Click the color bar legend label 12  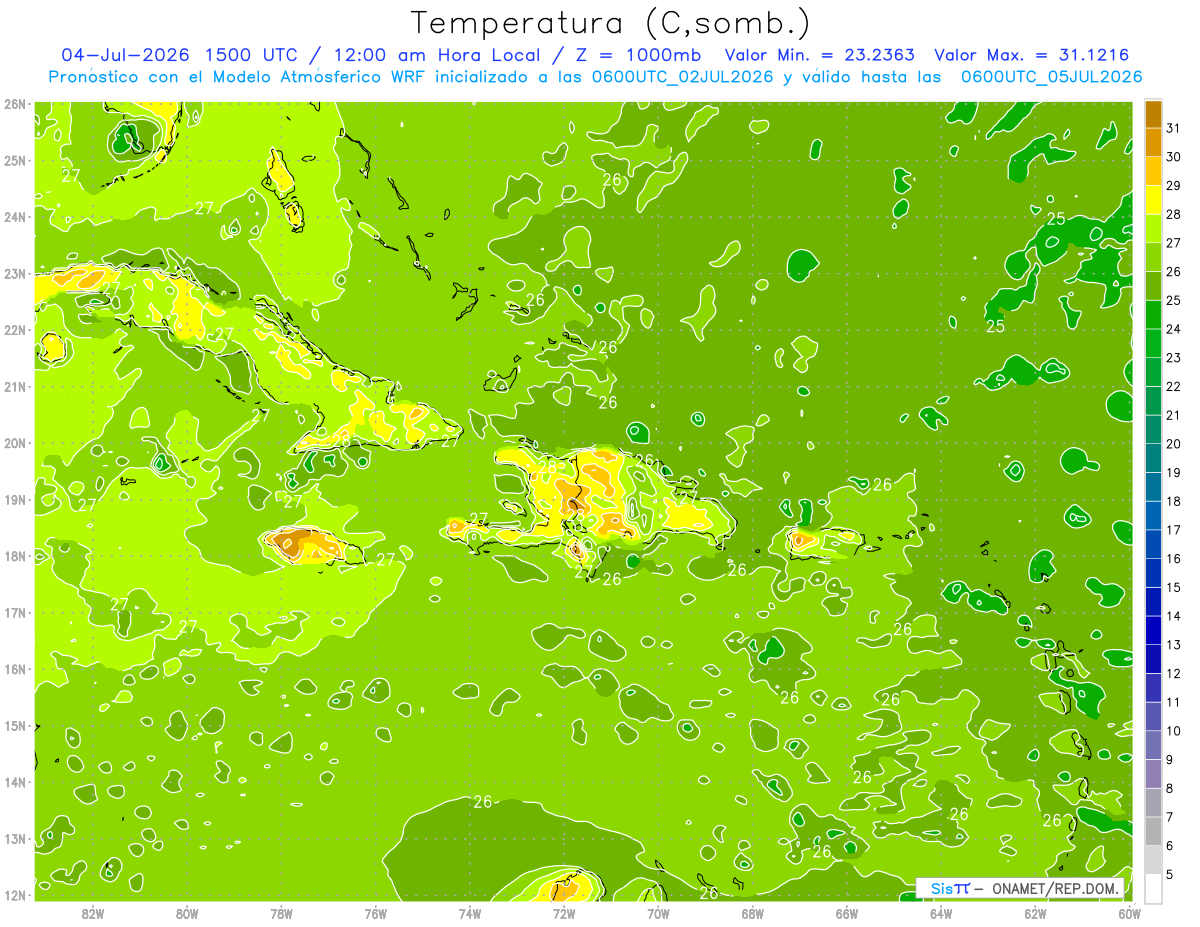point(1173,674)
